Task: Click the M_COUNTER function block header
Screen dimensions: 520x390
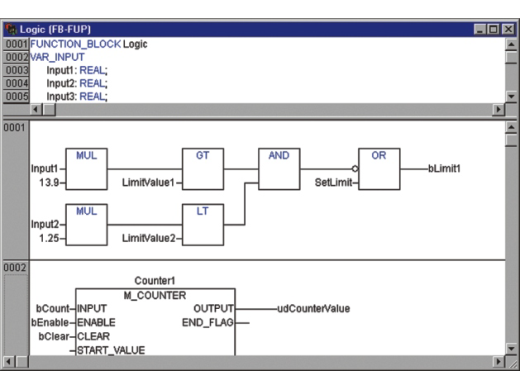Action: (155, 295)
